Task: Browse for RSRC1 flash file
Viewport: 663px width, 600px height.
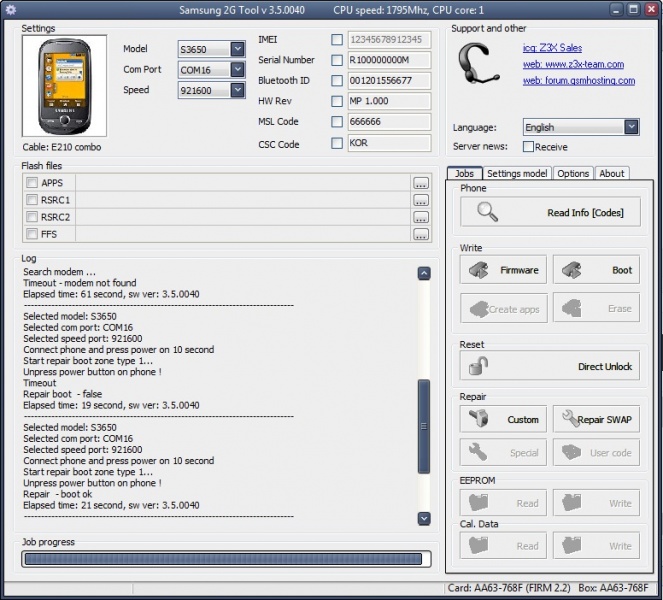Action: (420, 200)
